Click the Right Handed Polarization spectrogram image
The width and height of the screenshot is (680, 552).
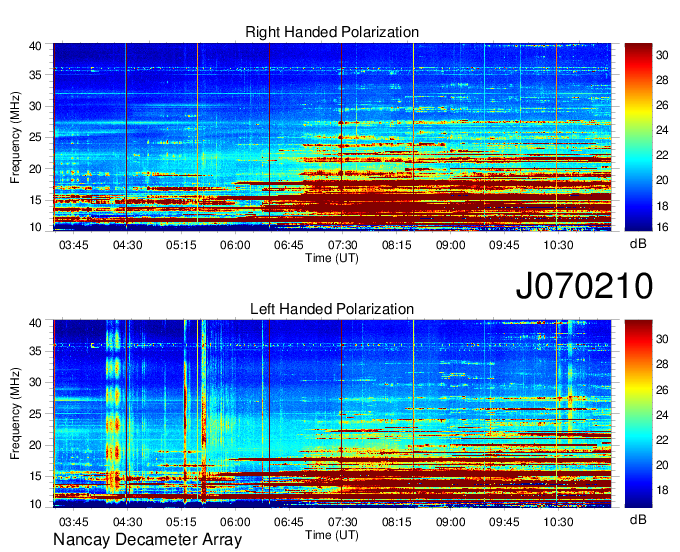pos(332,137)
